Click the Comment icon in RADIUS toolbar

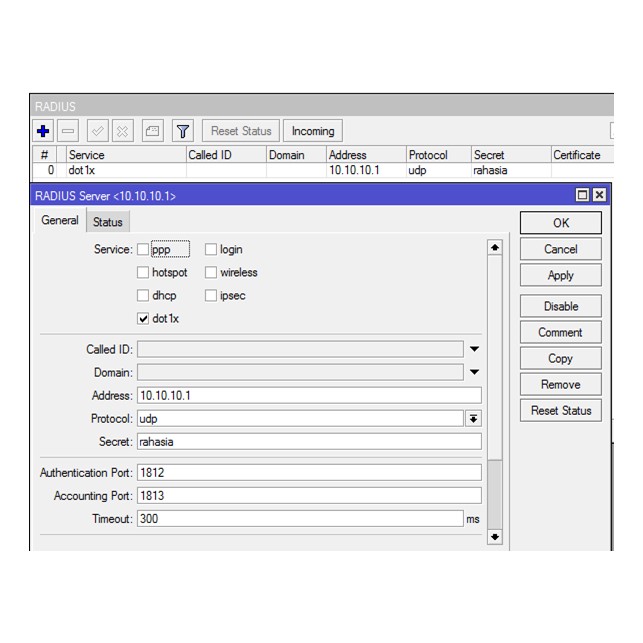[x=152, y=131]
